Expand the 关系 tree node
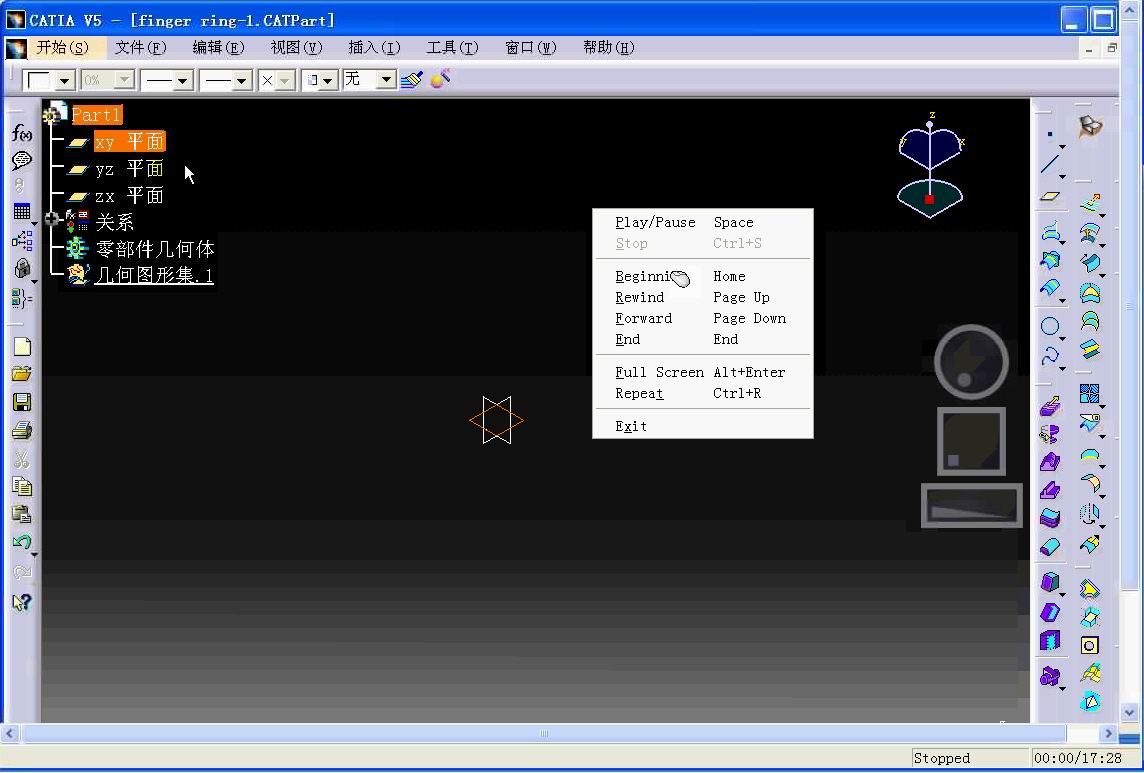1144x773 pixels. click(52, 220)
